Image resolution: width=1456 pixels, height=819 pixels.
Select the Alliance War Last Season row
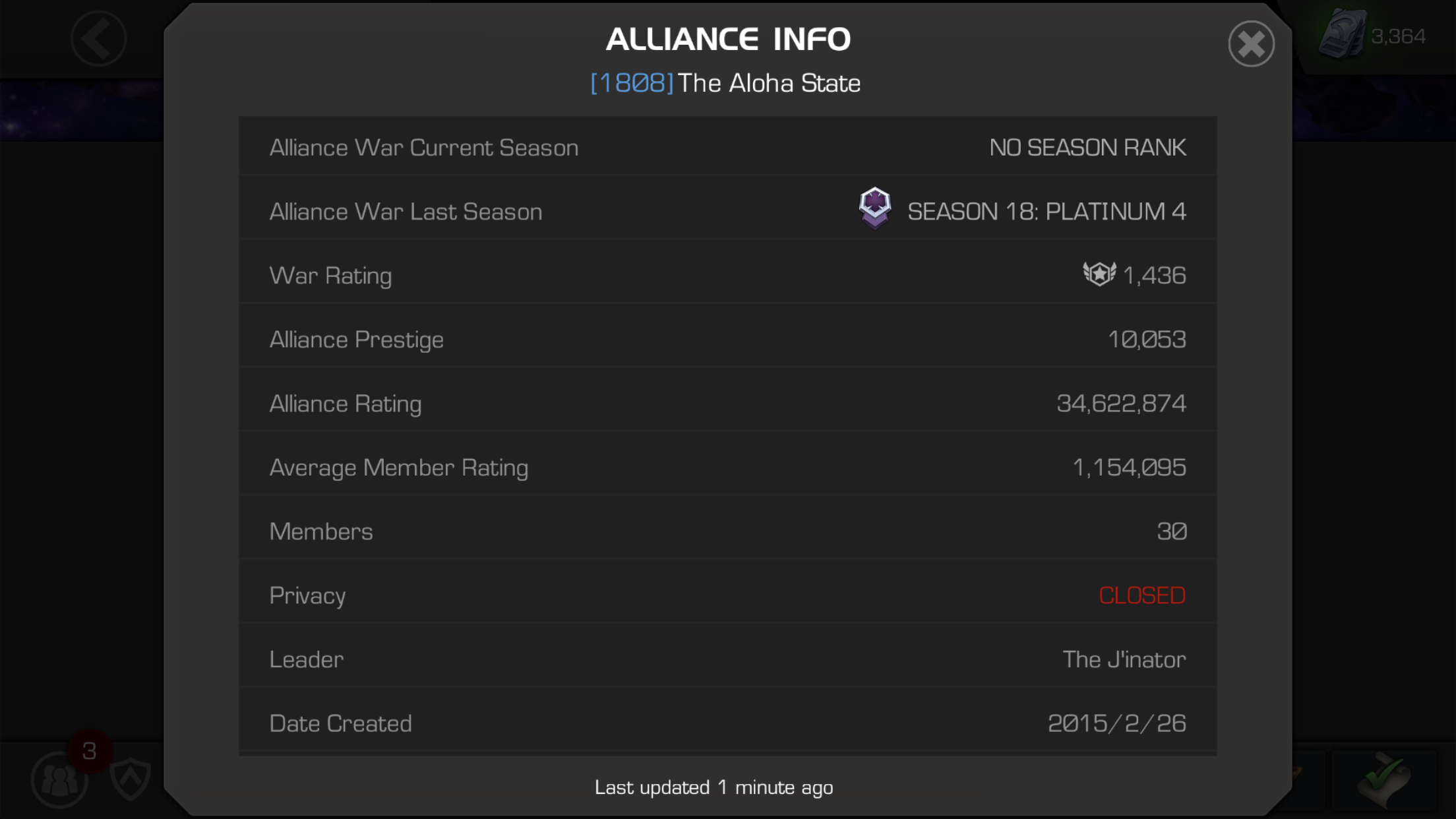(727, 211)
